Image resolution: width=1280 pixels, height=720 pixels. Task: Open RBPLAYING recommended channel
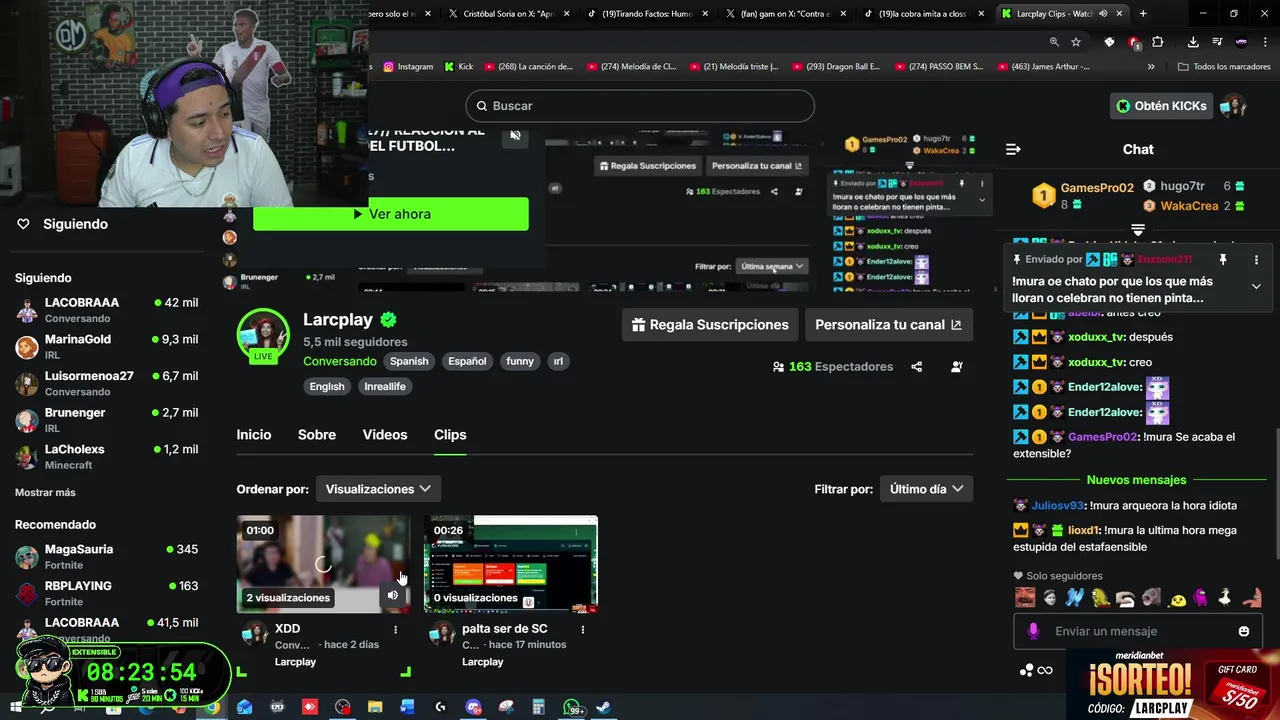(107, 593)
